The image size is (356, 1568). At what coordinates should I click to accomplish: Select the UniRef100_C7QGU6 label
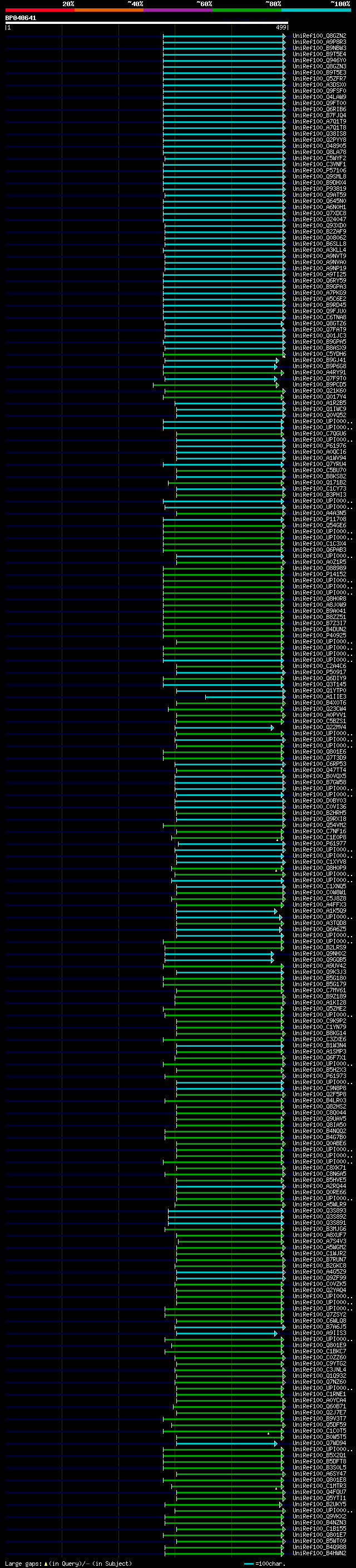coord(319,433)
